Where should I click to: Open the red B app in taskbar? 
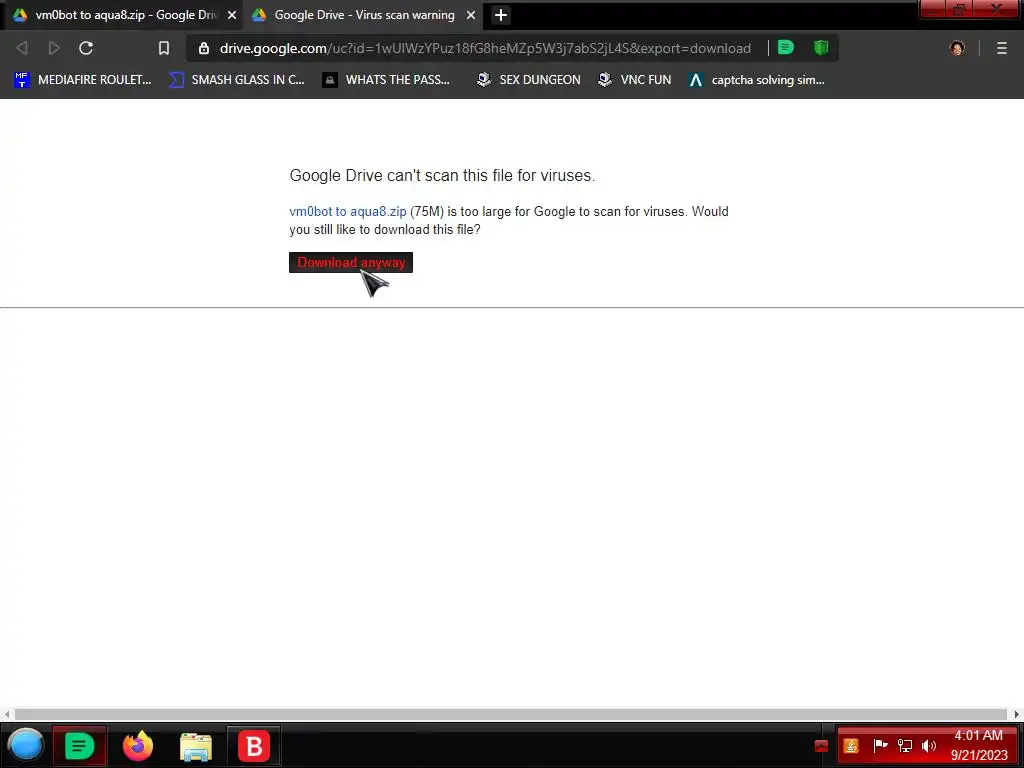(x=254, y=746)
